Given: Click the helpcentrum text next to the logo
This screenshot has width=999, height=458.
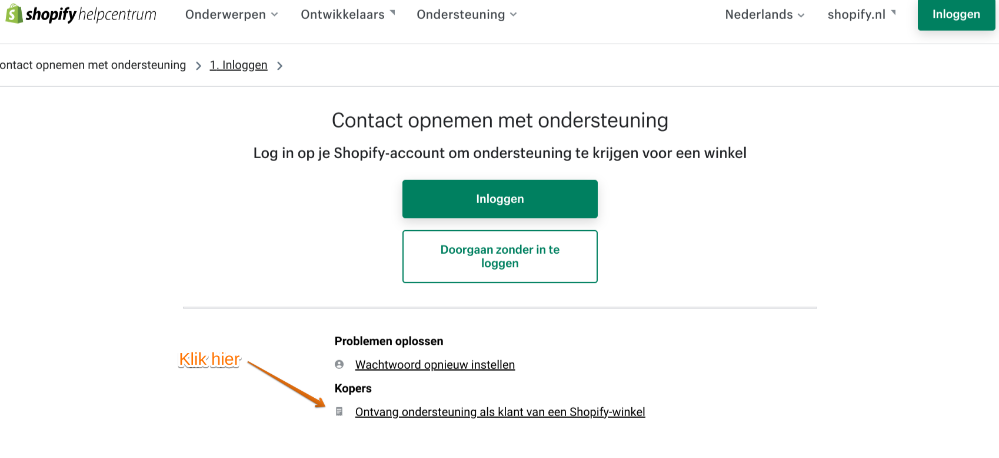Looking at the screenshot, I should [x=120, y=14].
